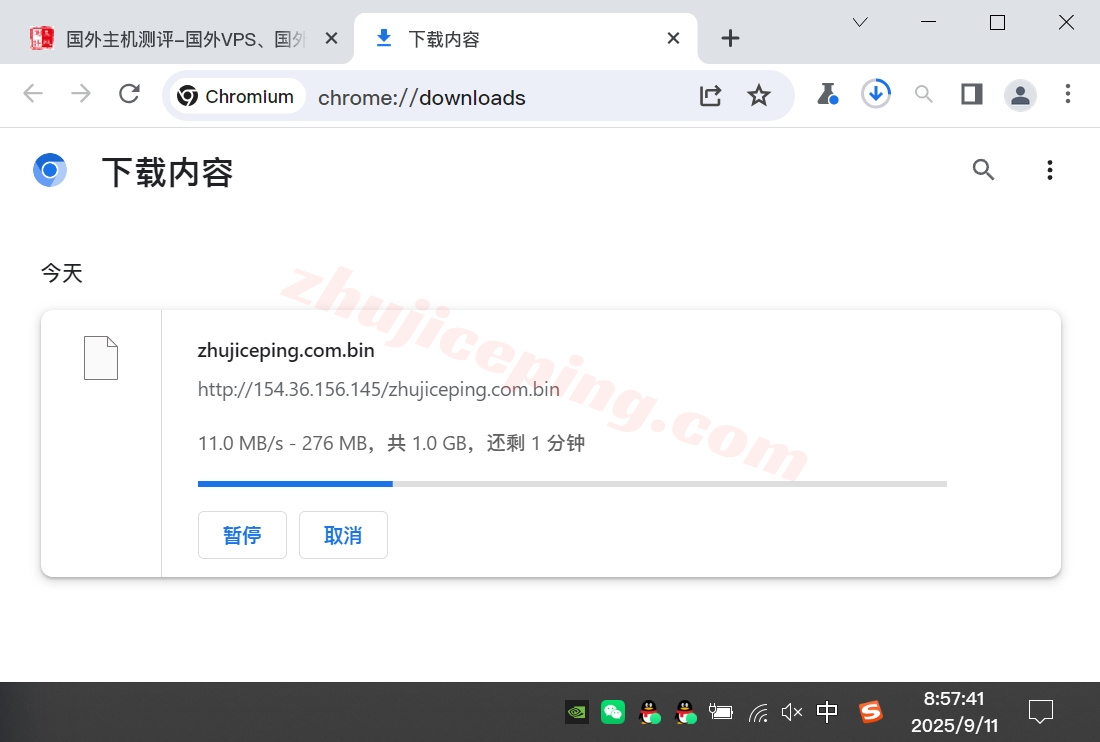The width and height of the screenshot is (1100, 742).
Task: Open the taskbar clock and date
Action: tap(954, 712)
